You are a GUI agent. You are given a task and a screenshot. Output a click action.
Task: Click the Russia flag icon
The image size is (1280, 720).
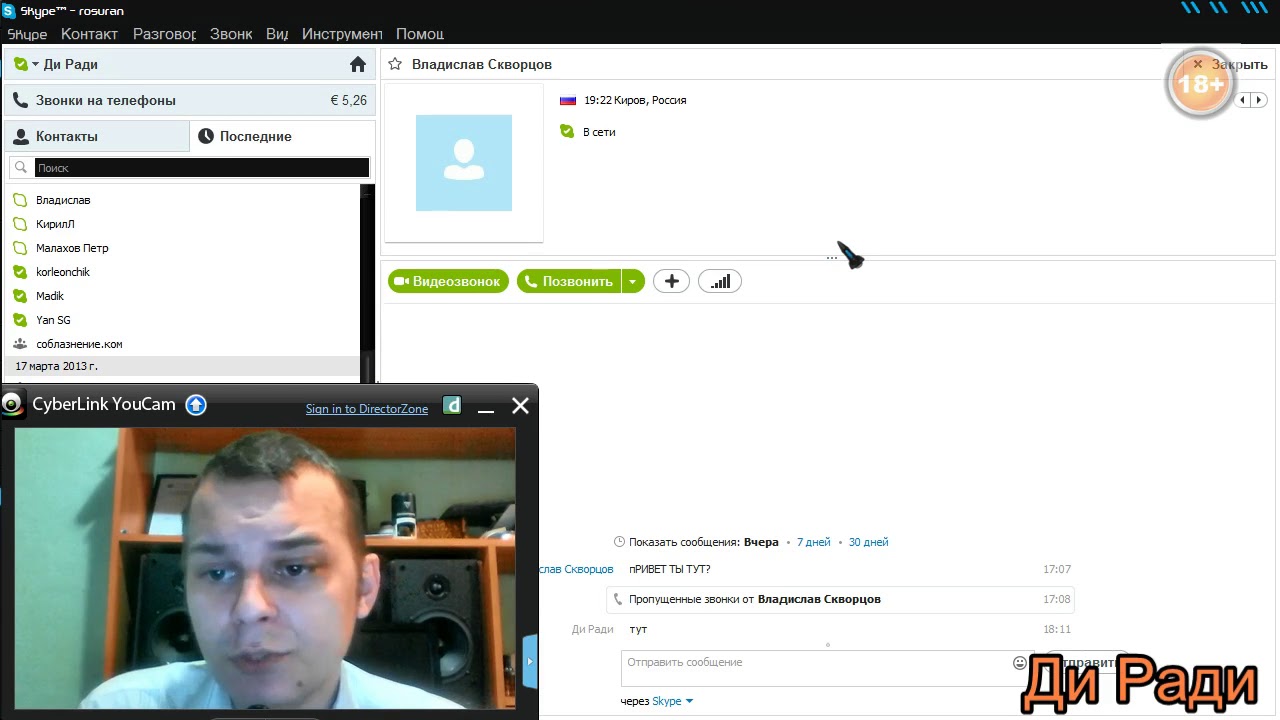[x=568, y=100]
